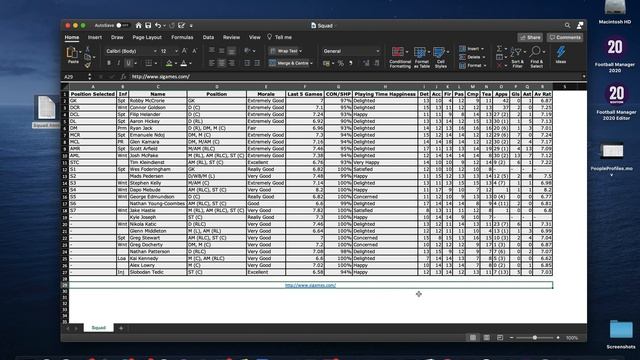This screenshot has height=360, width=640.
Task: Increase the cell indent
Action: tap(257, 63)
